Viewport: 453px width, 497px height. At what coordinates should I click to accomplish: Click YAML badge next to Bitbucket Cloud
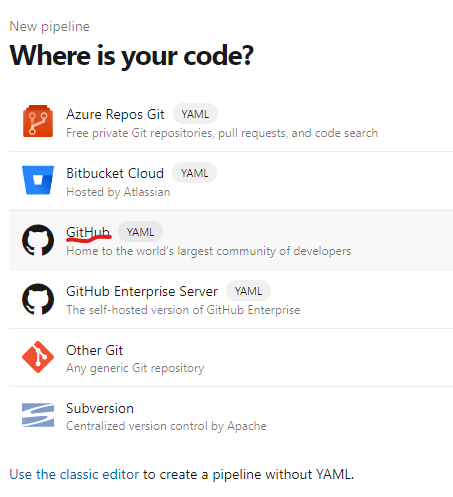194,173
